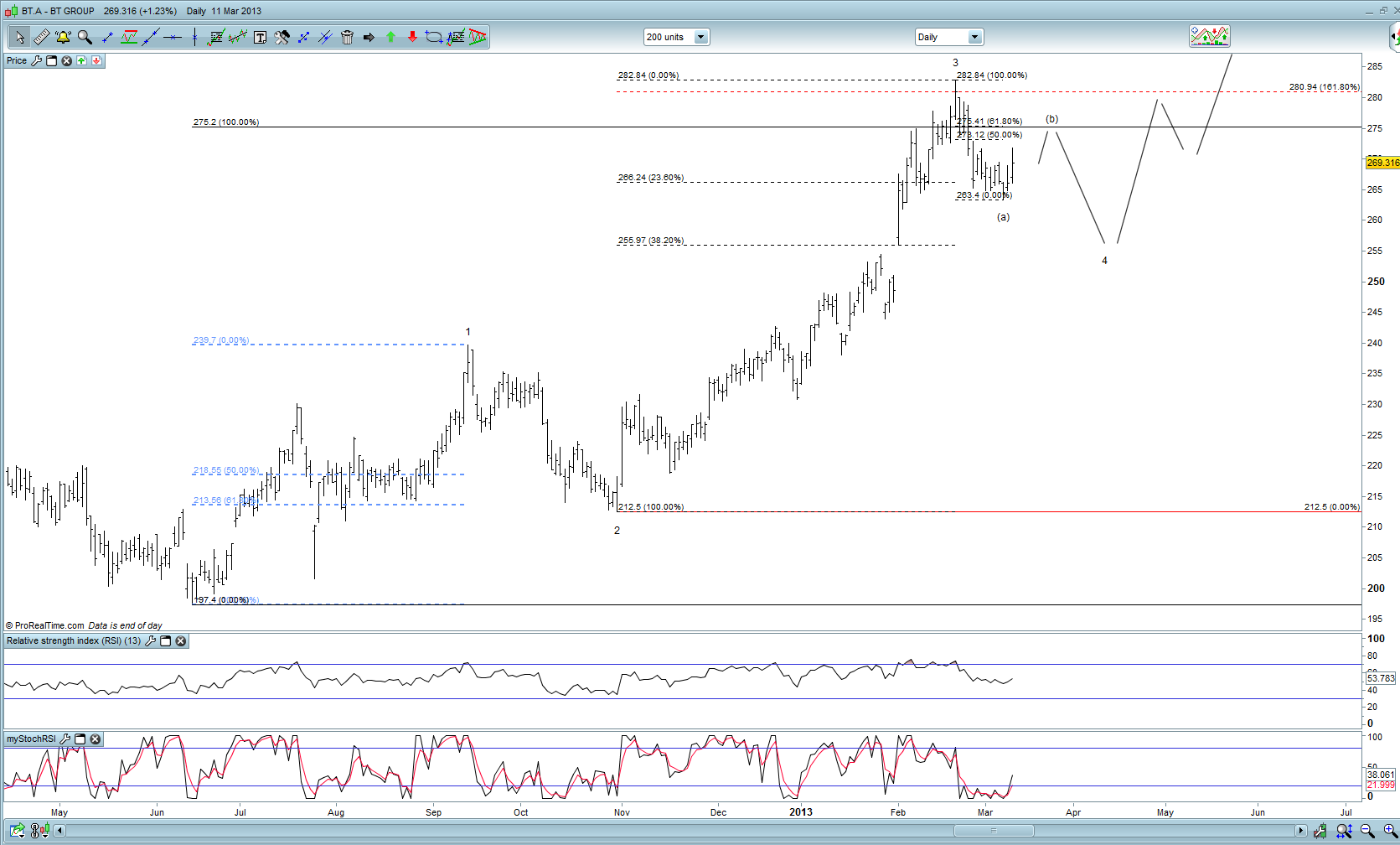Click the Relative strength index (RSI) label
This screenshot has width=1400, height=845.
(x=74, y=641)
